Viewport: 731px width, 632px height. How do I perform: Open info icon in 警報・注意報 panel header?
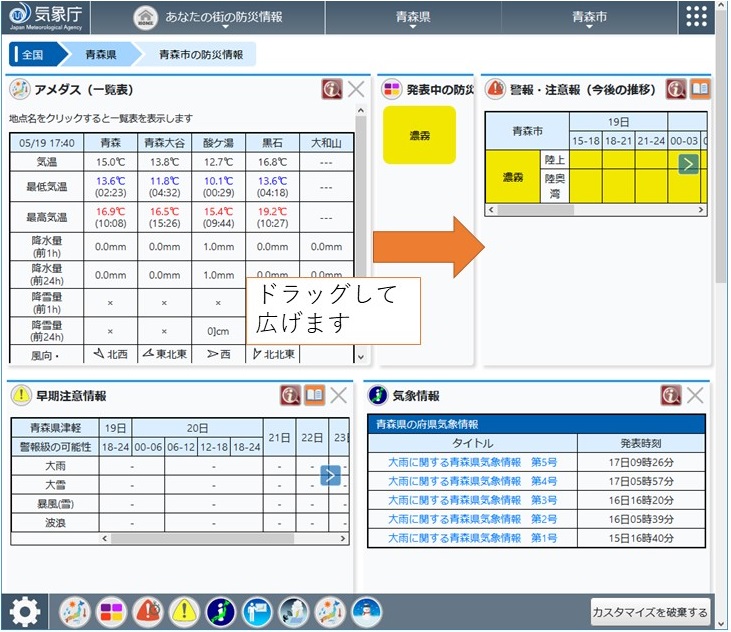tap(676, 89)
